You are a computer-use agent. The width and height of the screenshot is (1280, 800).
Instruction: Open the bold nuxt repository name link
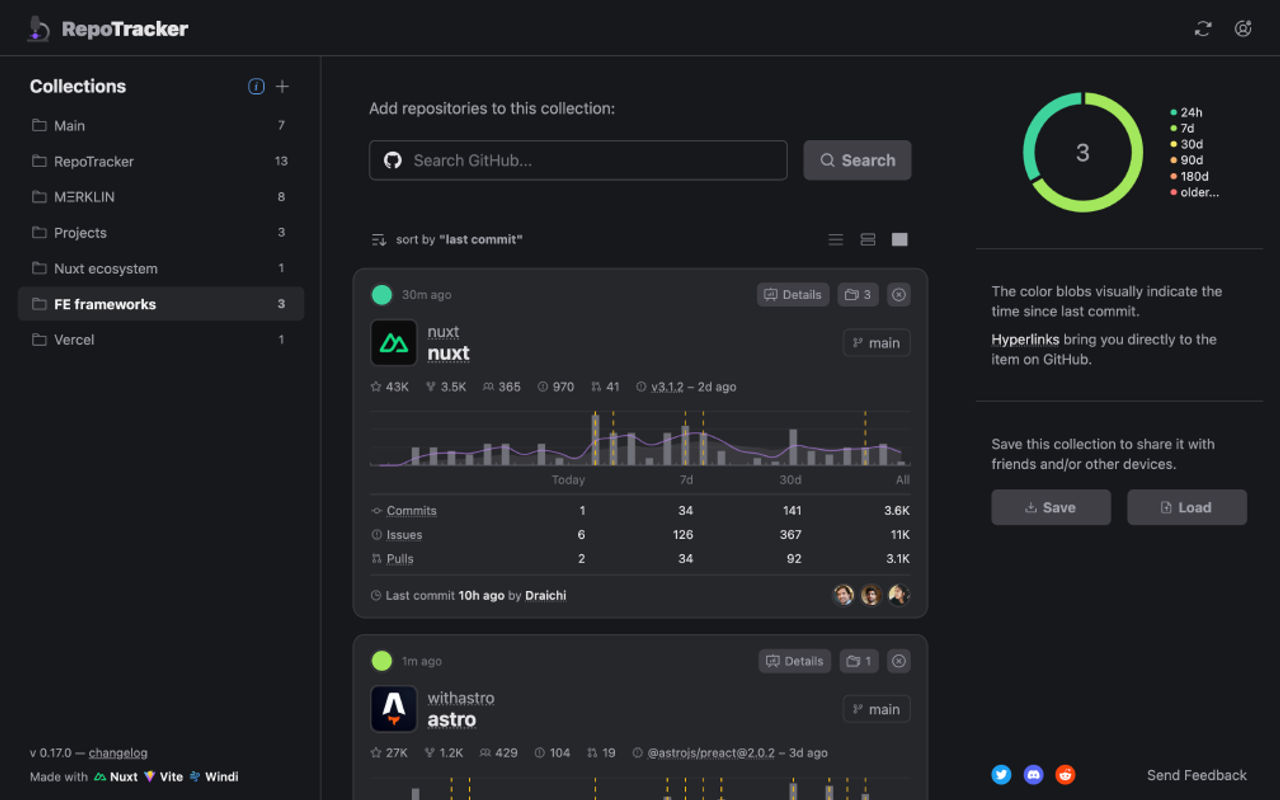pyautogui.click(x=448, y=353)
